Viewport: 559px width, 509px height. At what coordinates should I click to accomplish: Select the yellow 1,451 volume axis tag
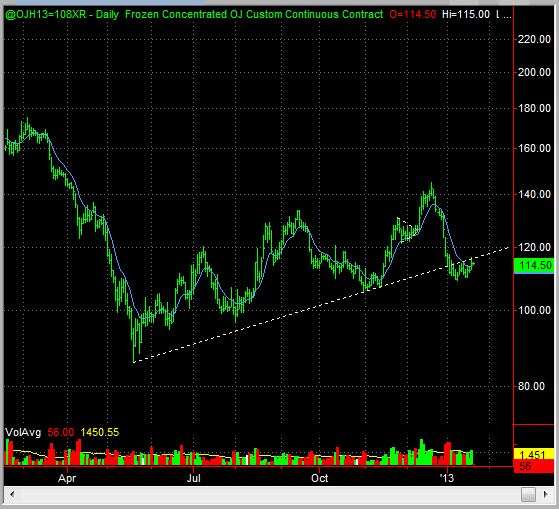tap(534, 454)
